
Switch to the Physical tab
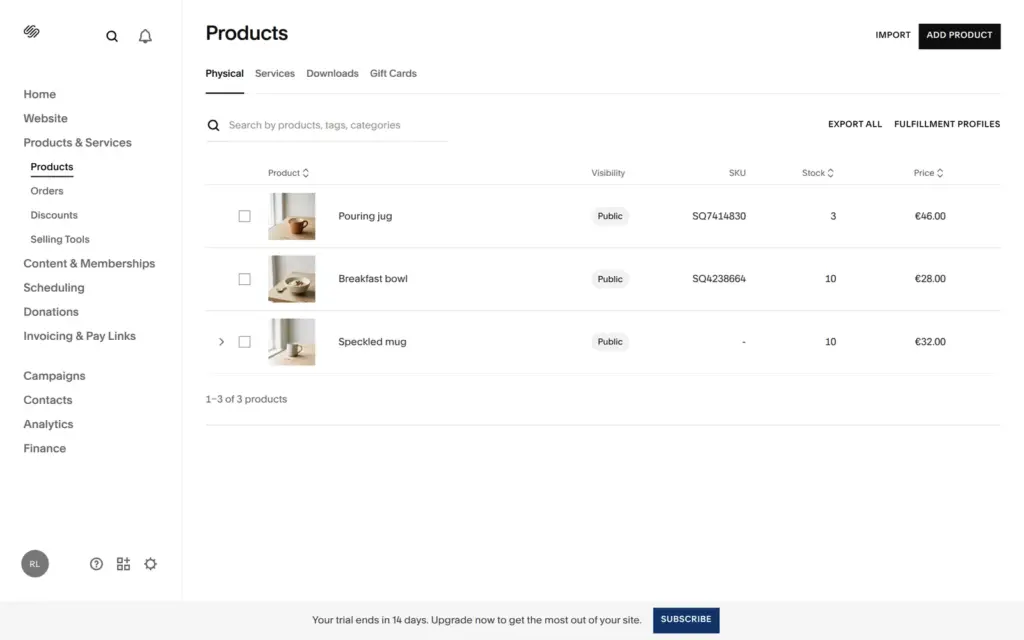[x=225, y=74]
